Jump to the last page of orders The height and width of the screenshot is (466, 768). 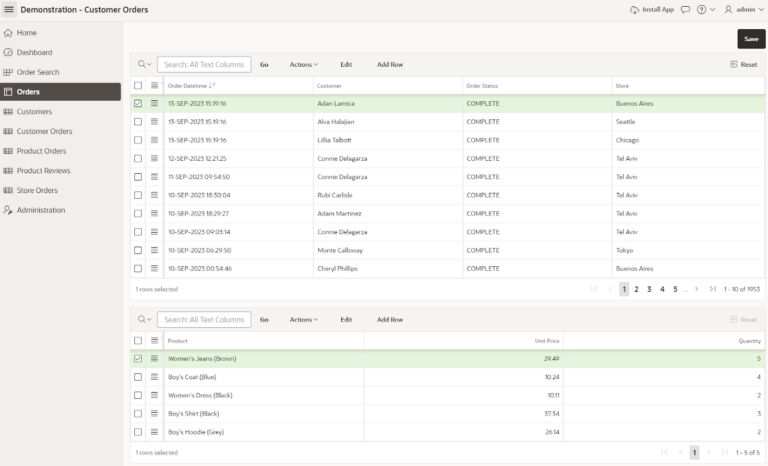712,289
